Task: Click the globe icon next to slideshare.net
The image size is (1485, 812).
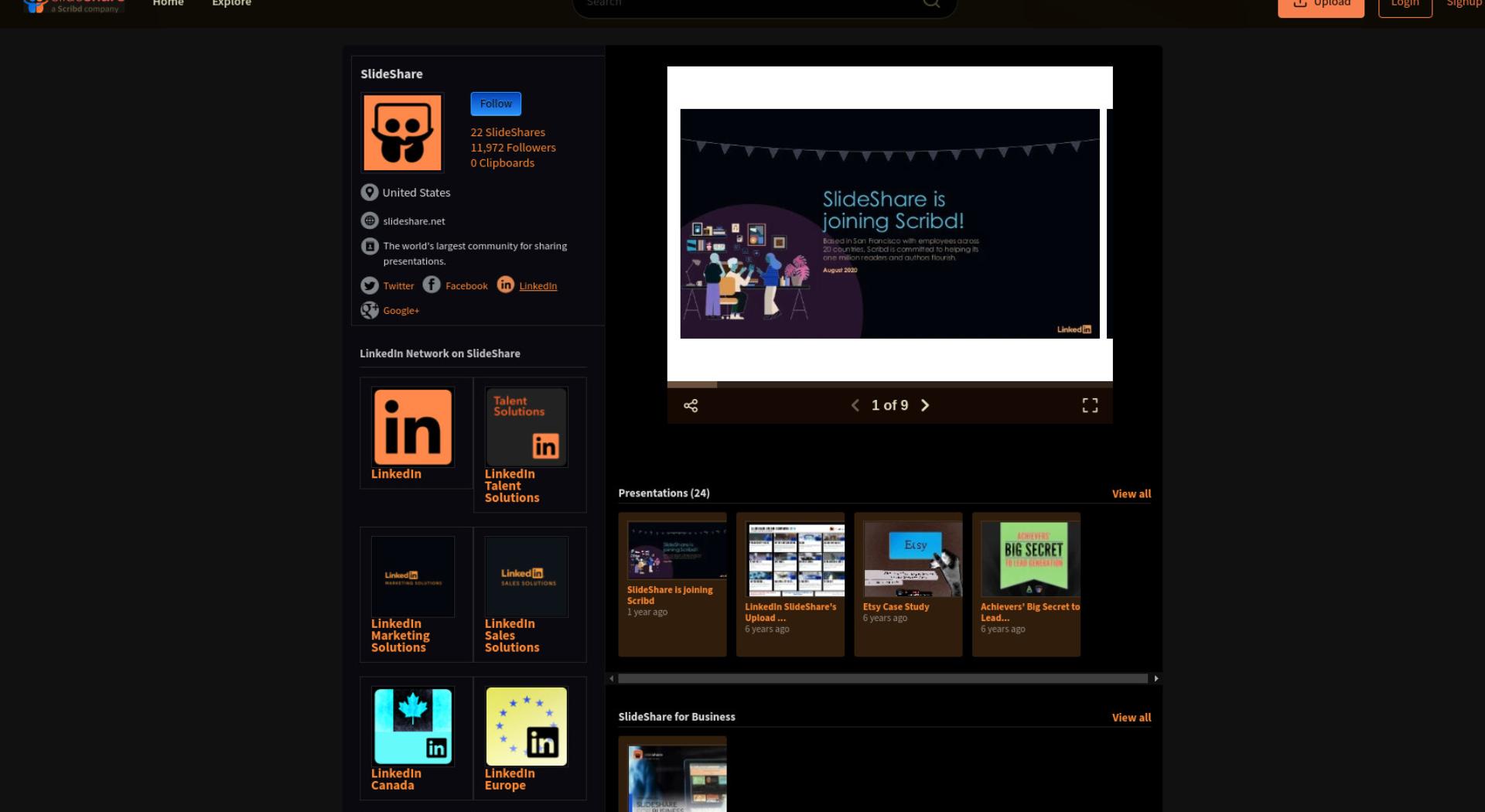Action: coord(370,221)
